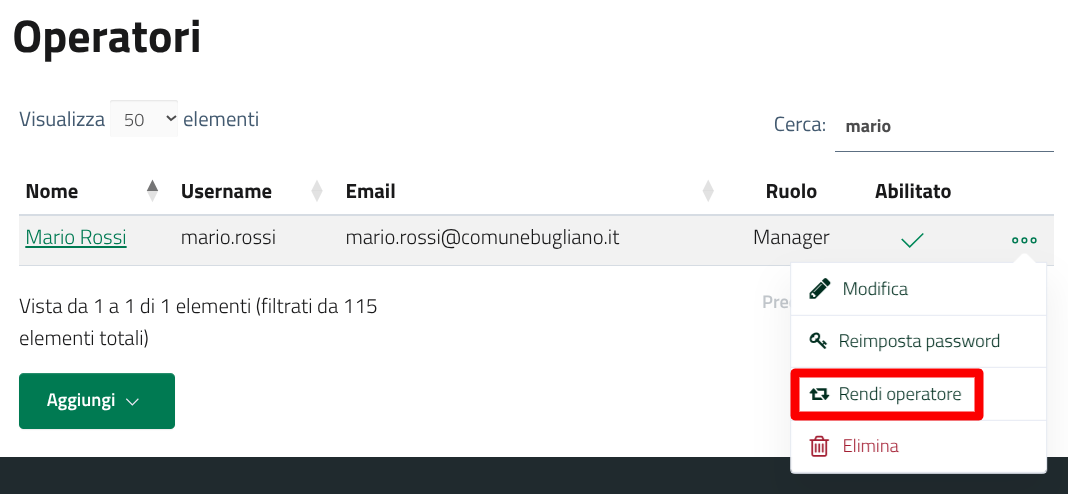Select the Elimina text in the context menu
This screenshot has height=494, width=1068.
point(870,446)
